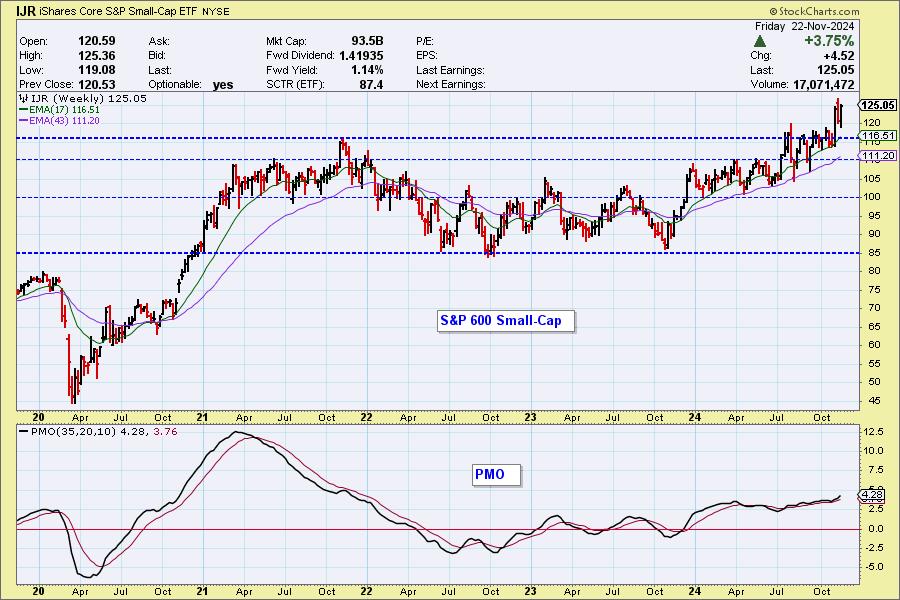
Task: Select the StockCharts.com credit text
Action: tap(814, 11)
